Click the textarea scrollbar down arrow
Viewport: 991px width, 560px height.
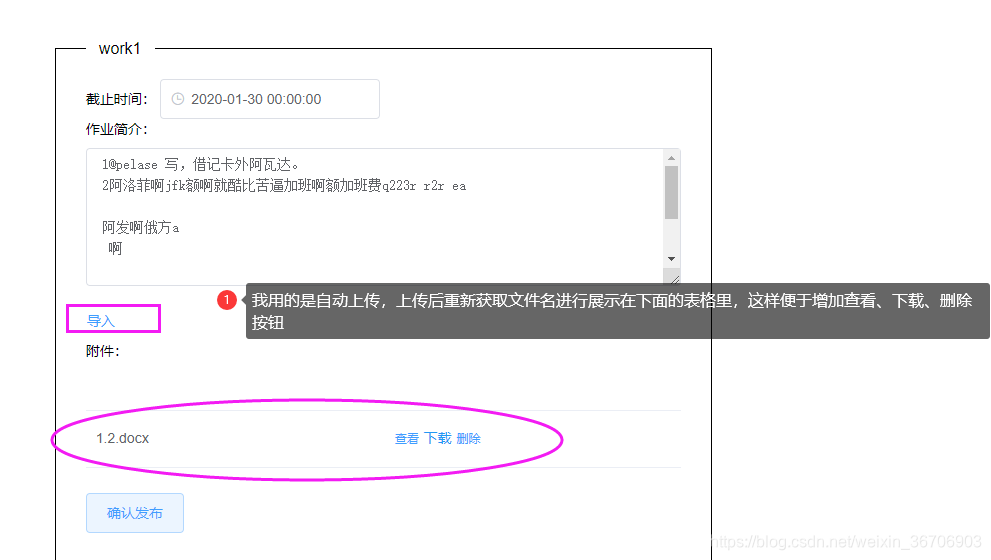click(671, 259)
